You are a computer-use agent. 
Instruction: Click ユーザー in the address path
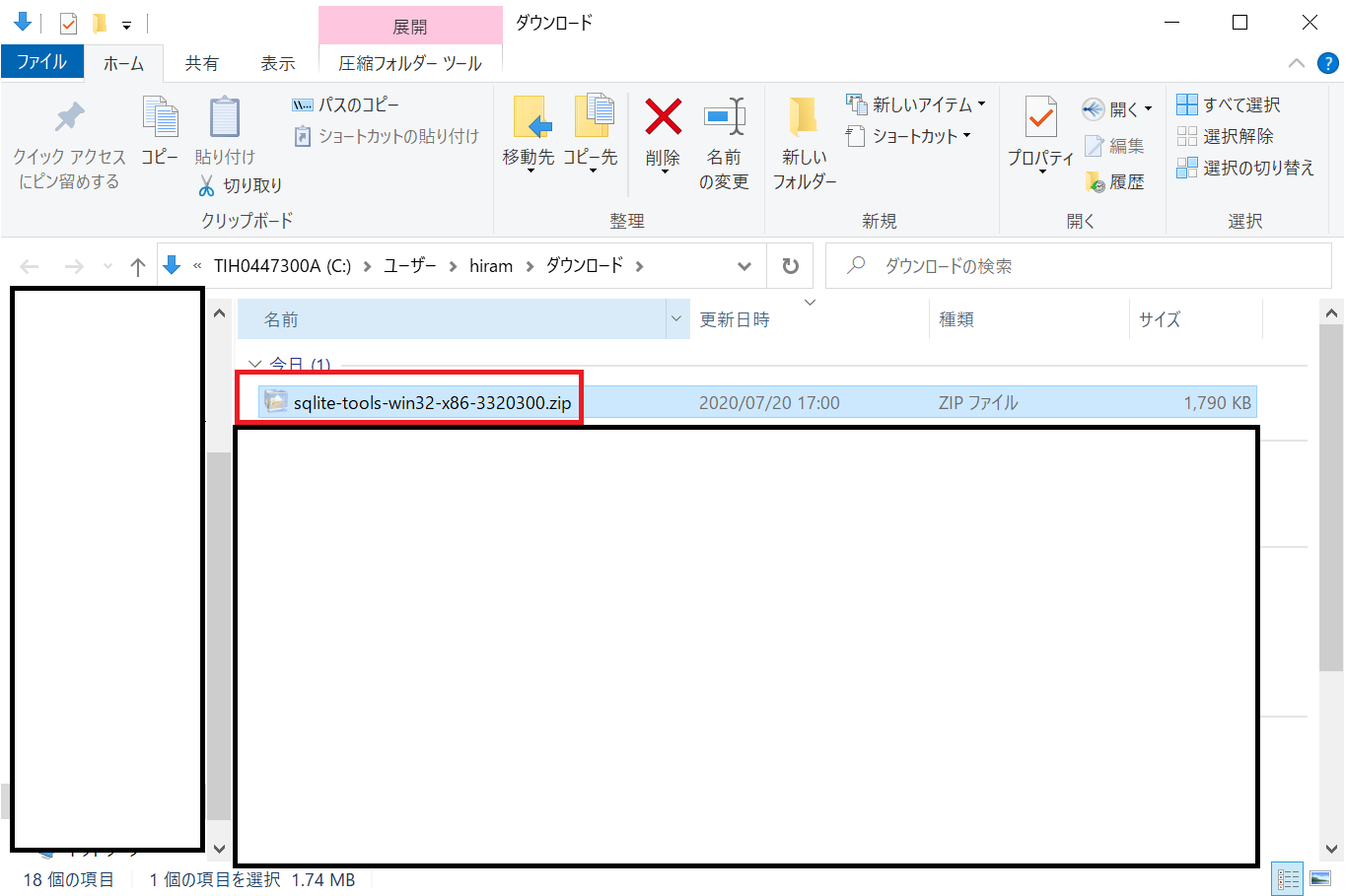(x=409, y=266)
